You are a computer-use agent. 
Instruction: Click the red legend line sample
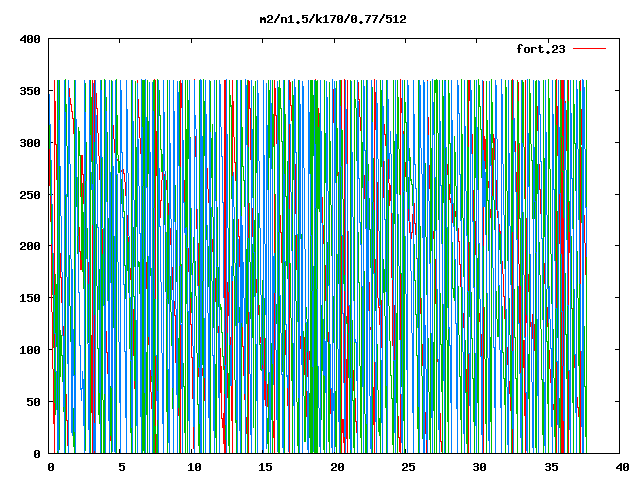[589, 49]
